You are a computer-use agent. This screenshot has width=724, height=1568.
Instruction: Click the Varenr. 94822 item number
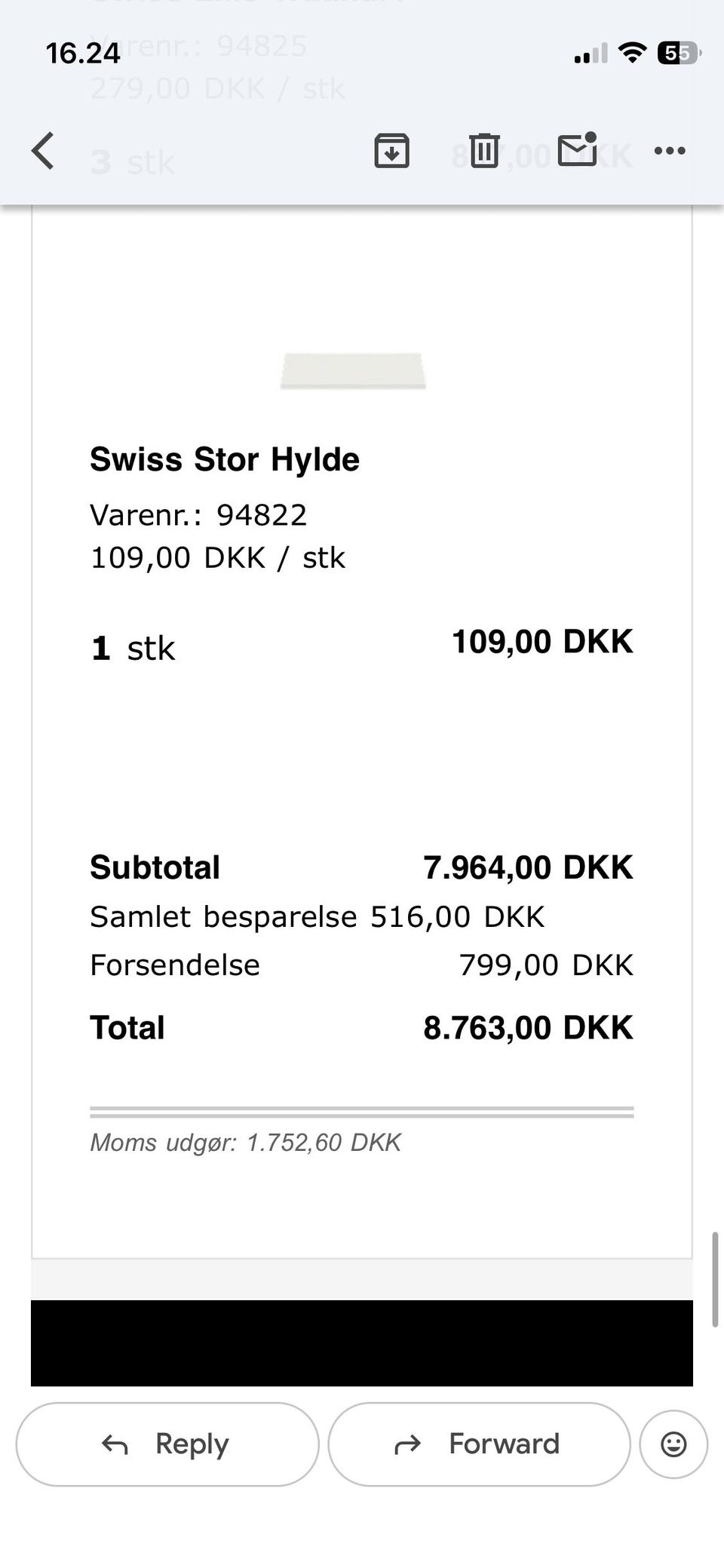[198, 515]
